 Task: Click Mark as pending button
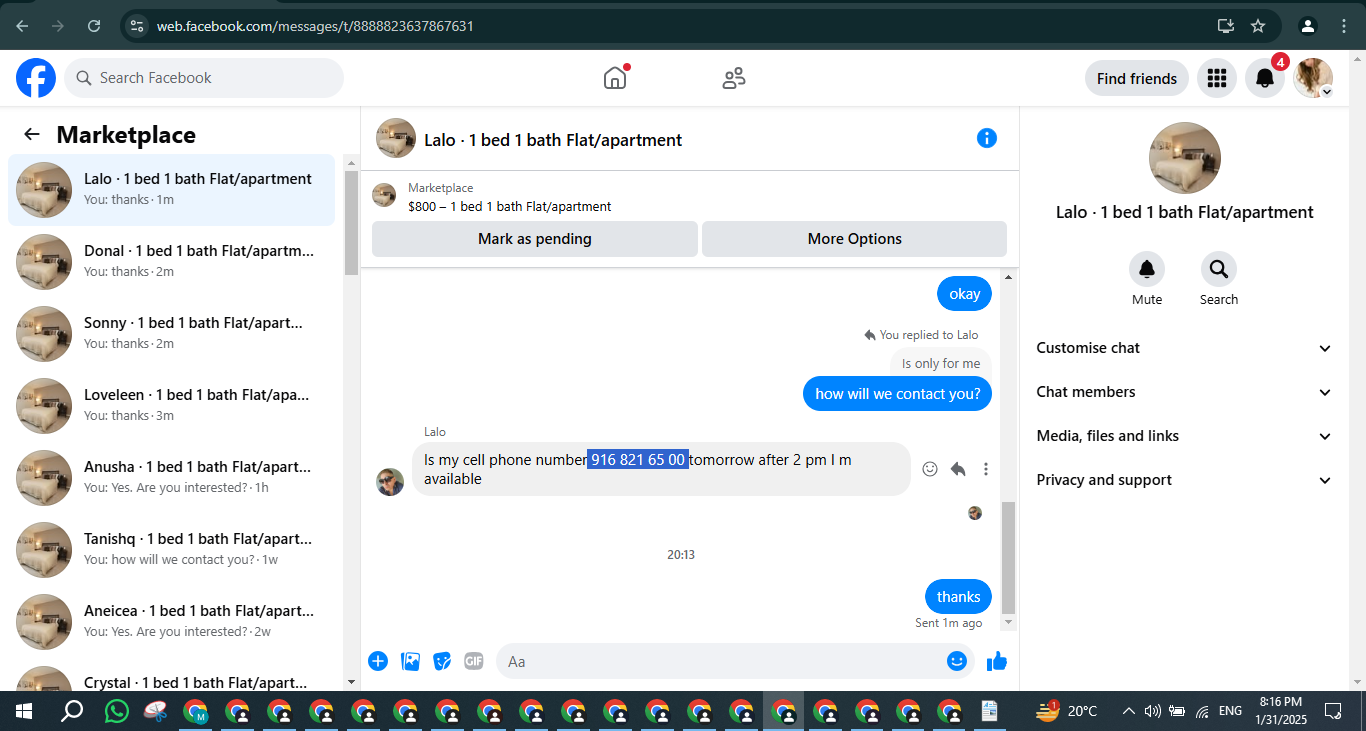point(535,239)
